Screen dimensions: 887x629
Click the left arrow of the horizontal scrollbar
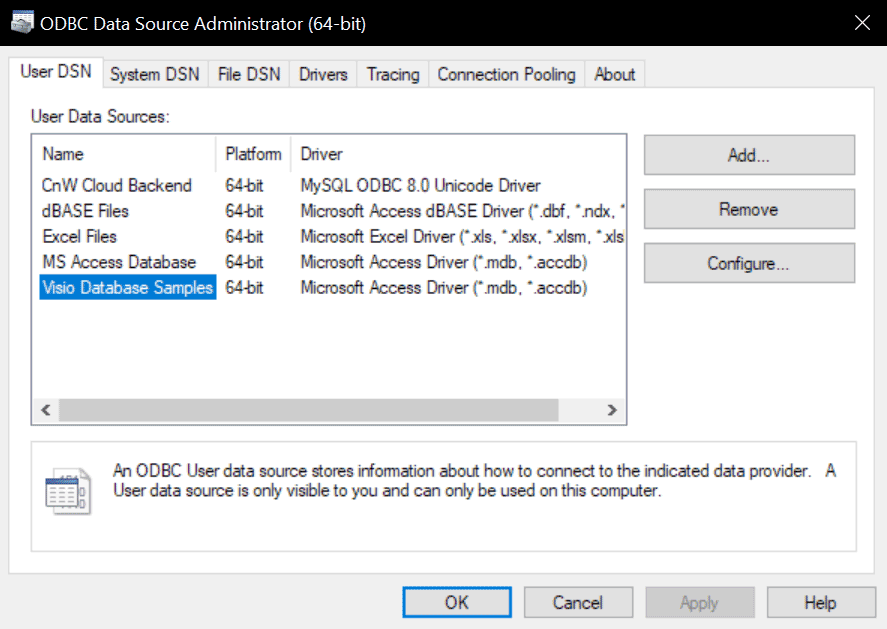(x=45, y=410)
